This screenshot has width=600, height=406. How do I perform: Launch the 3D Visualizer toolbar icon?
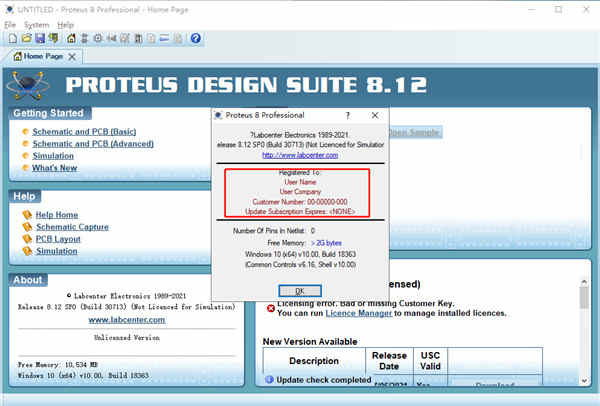111,38
